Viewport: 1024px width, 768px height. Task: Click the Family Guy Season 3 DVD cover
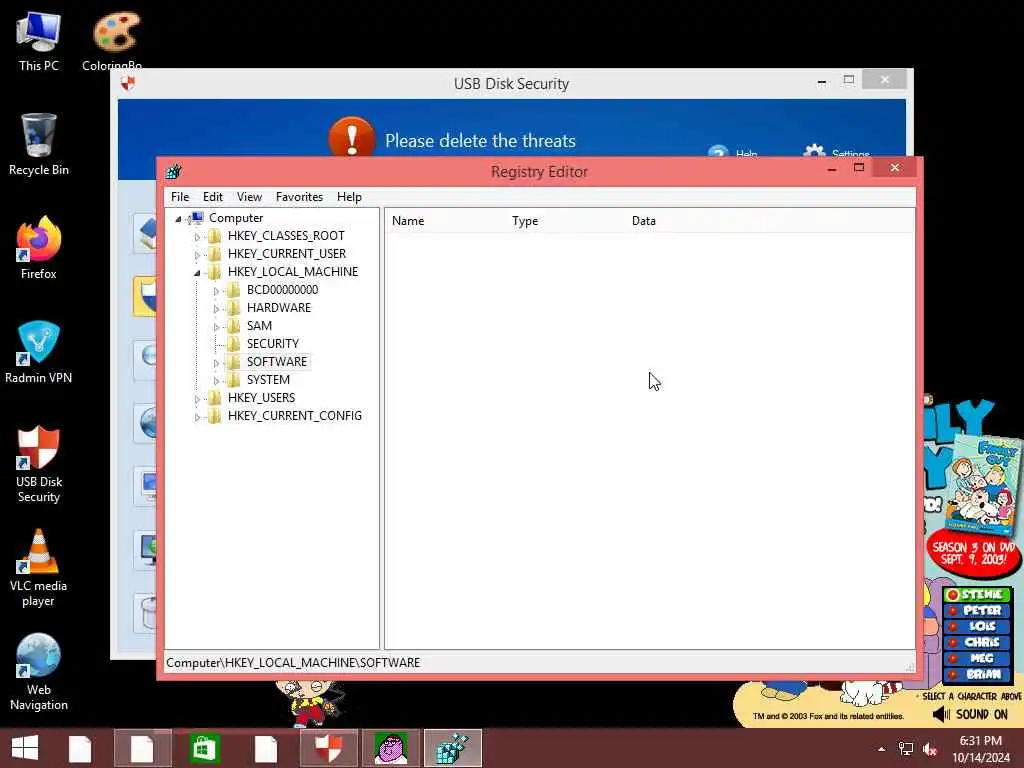coord(982,487)
